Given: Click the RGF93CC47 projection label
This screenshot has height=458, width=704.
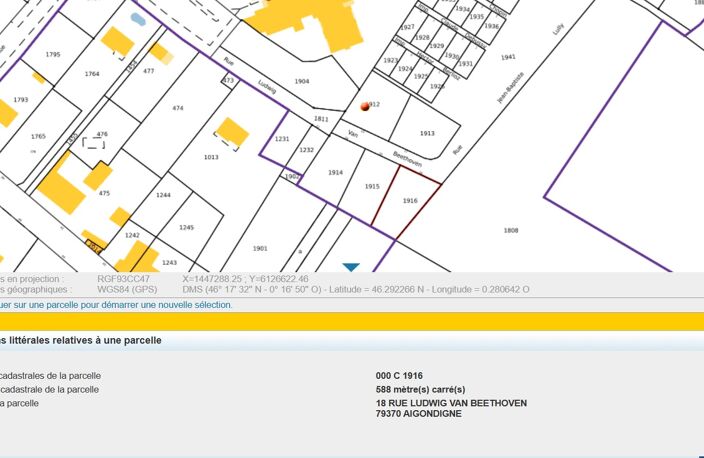Looking at the screenshot, I should pyautogui.click(x=123, y=279).
